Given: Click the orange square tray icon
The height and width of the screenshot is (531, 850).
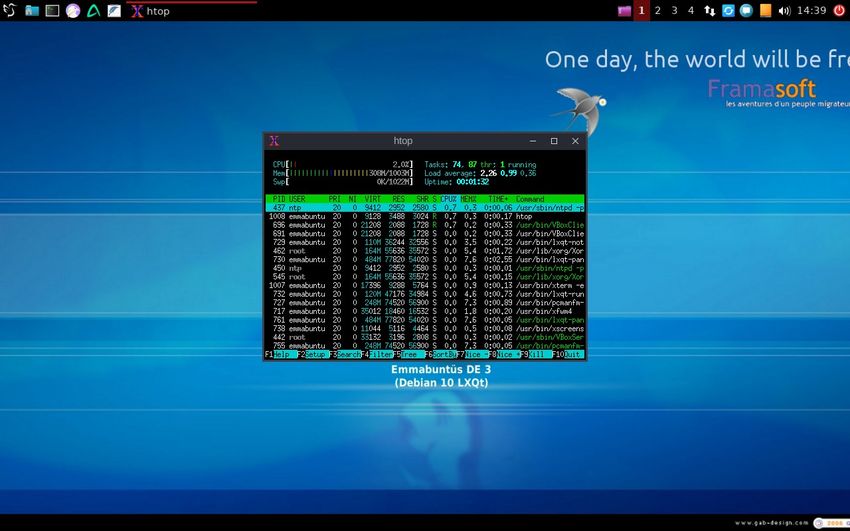Looking at the screenshot, I should click(765, 10).
